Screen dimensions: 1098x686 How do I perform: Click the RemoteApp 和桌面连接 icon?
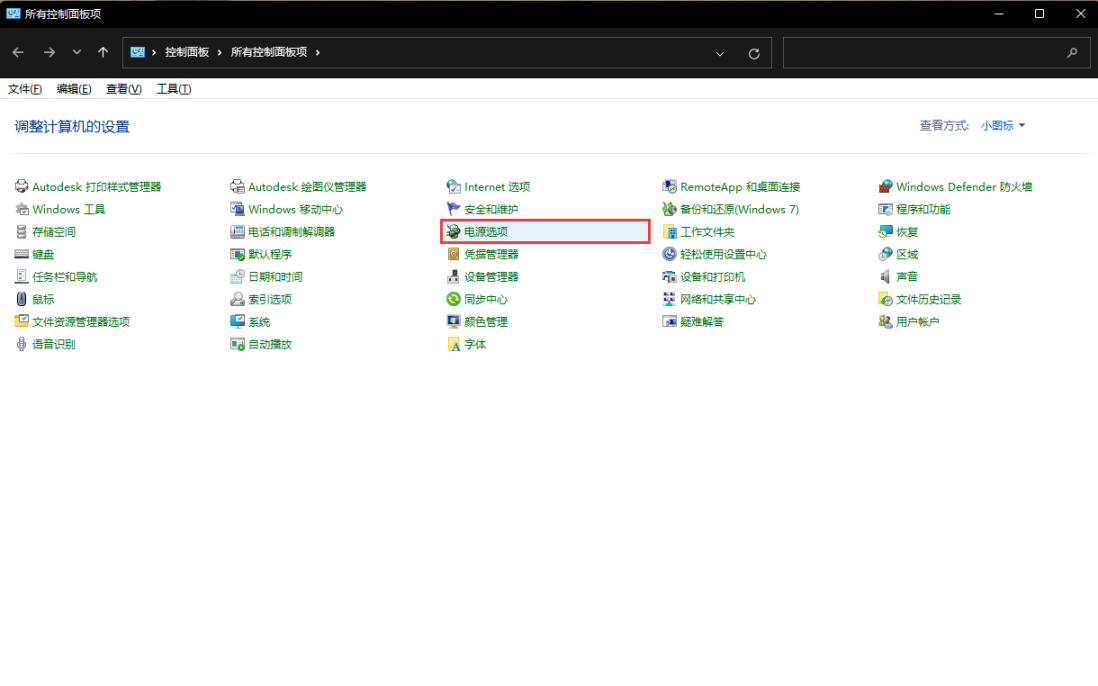pos(669,187)
